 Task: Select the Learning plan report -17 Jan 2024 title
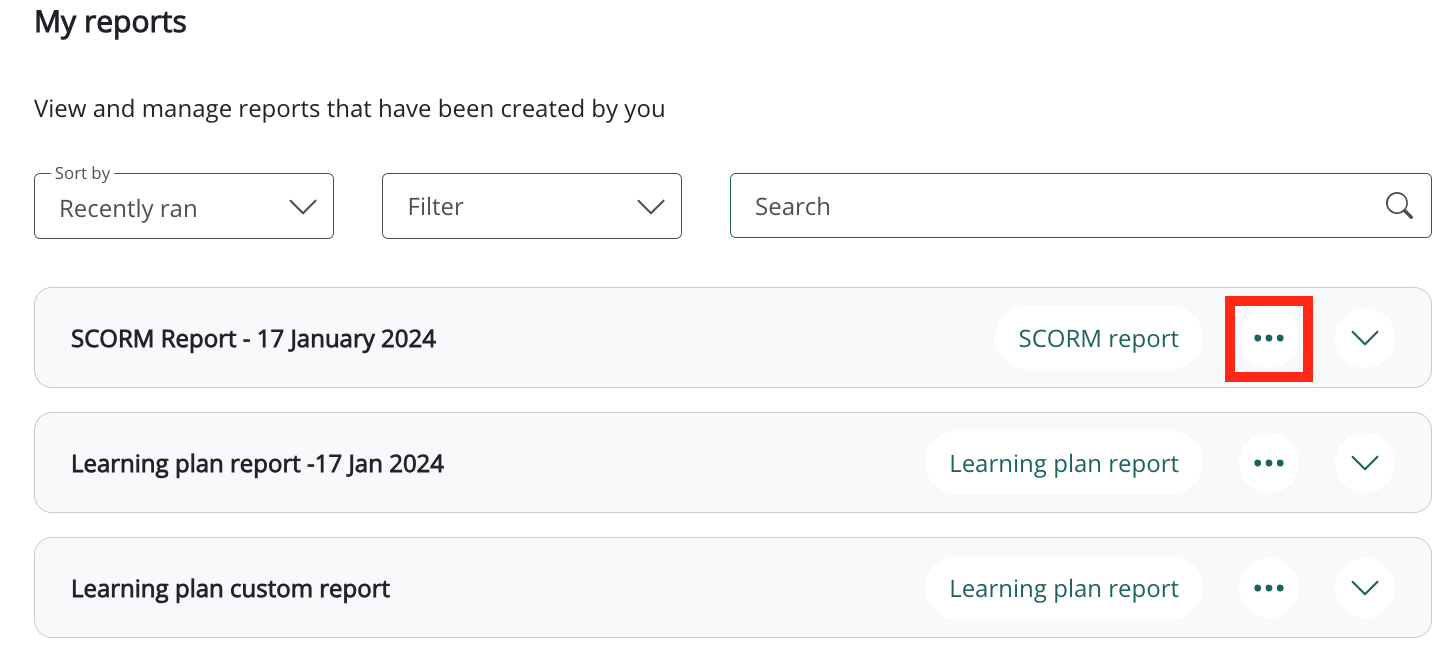(257, 464)
